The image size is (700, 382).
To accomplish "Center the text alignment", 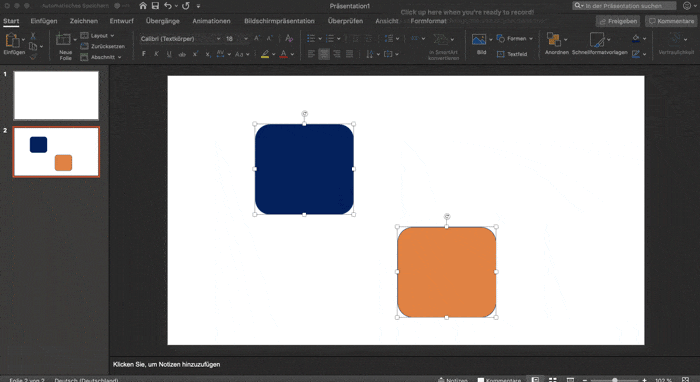I will tap(324, 54).
